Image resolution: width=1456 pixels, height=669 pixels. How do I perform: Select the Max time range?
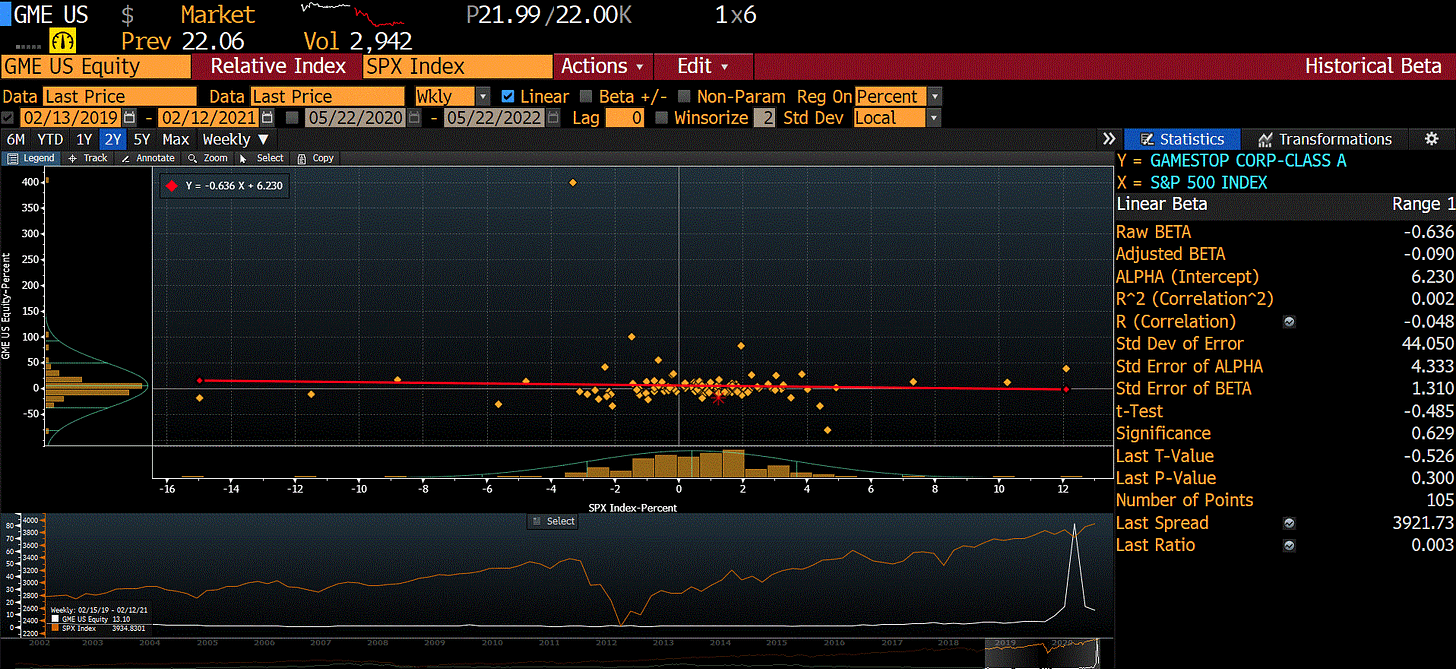coord(176,139)
